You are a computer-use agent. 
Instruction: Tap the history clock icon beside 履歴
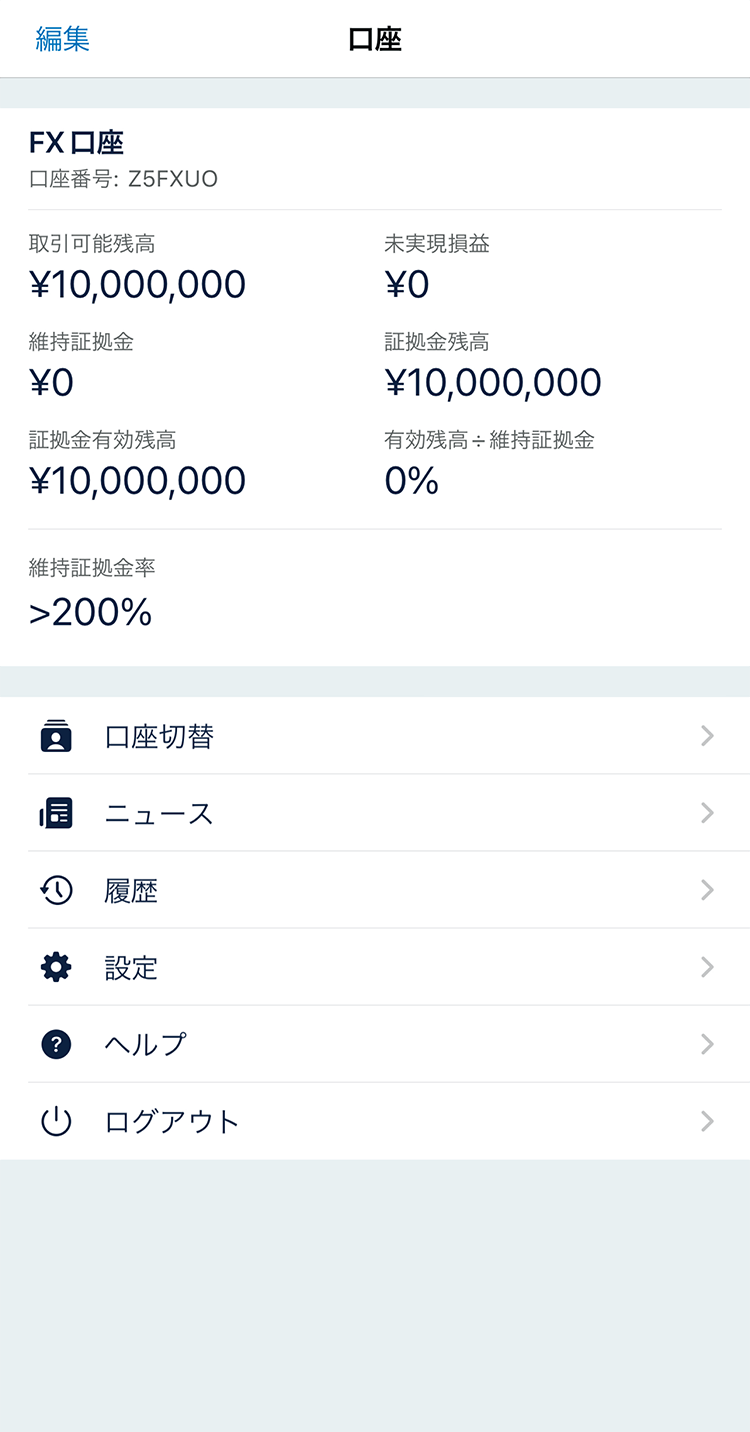(x=56, y=890)
